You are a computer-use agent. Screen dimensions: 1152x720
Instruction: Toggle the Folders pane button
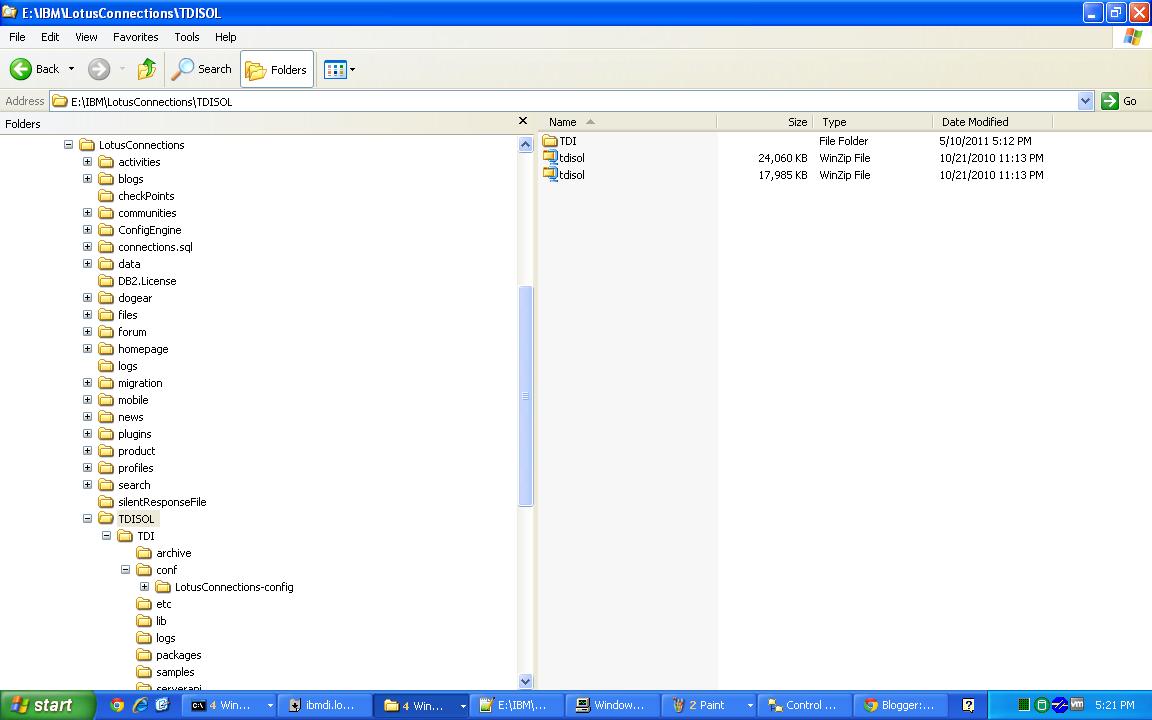[x=277, y=69]
